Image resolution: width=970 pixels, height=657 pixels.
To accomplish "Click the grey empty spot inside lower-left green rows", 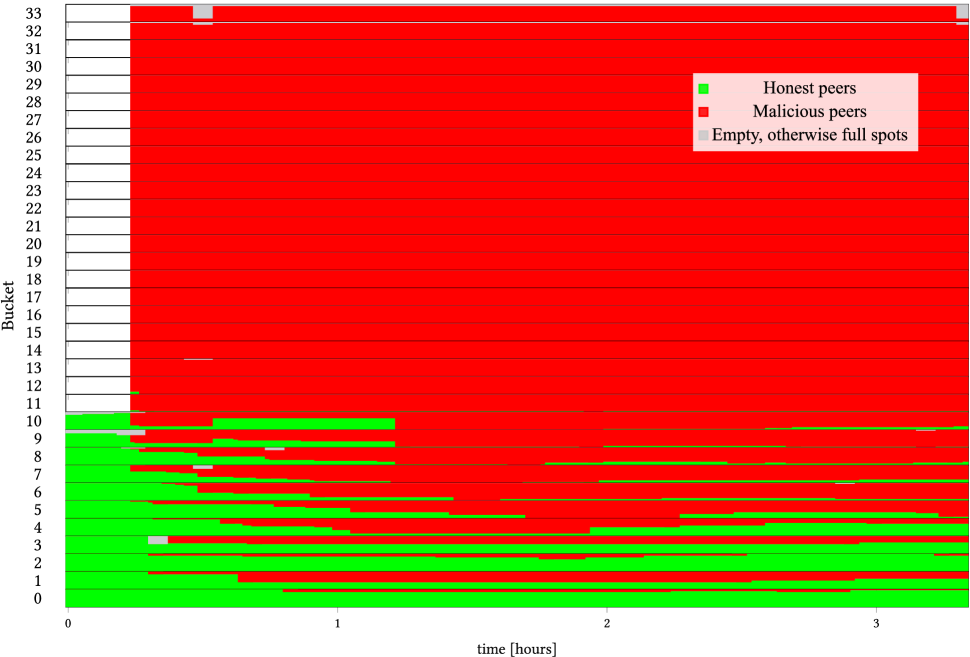I will coord(158,540).
